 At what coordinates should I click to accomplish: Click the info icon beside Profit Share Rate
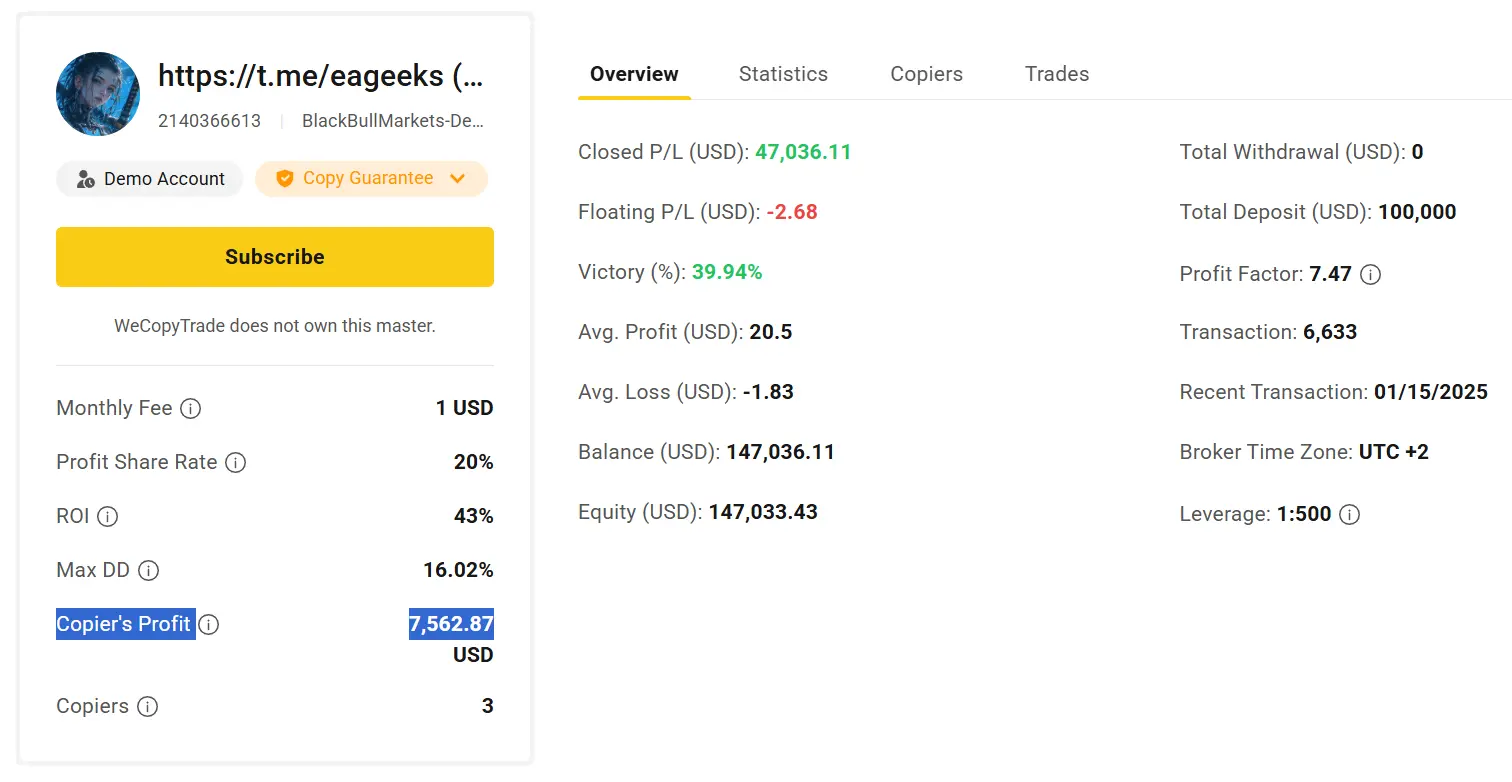(235, 463)
